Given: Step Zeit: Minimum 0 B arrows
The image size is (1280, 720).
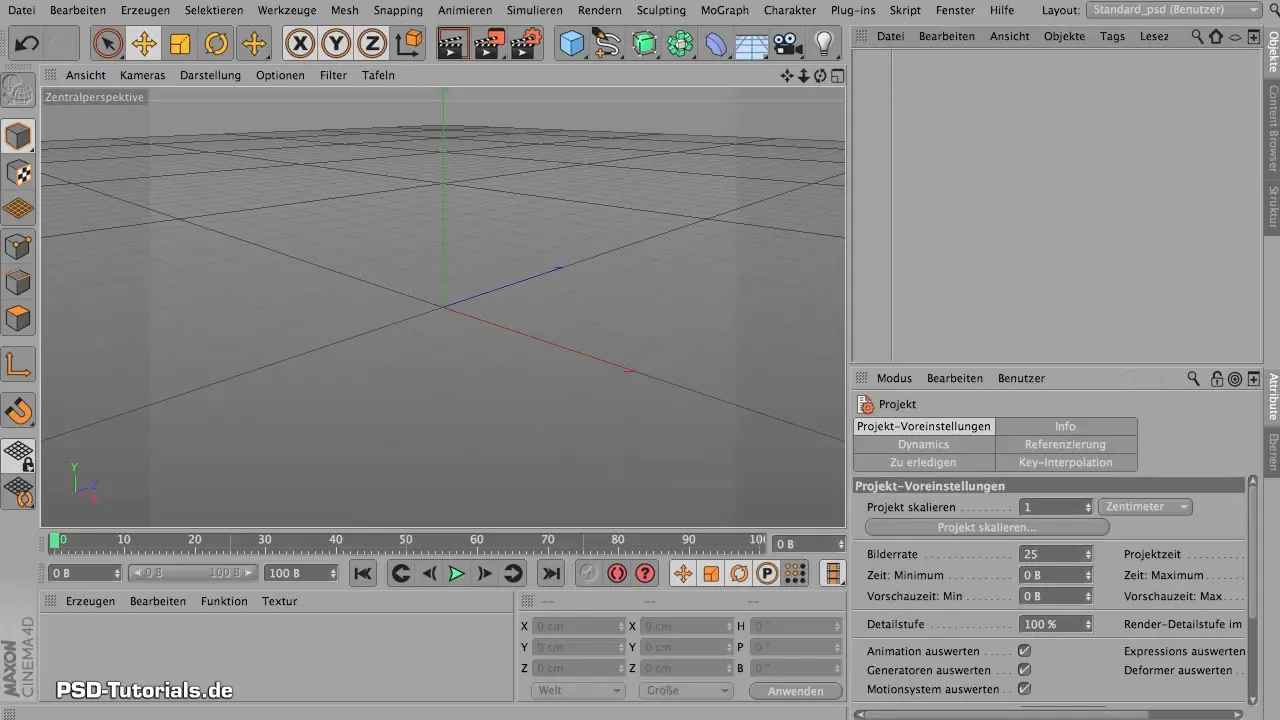Looking at the screenshot, I should click(1088, 576).
